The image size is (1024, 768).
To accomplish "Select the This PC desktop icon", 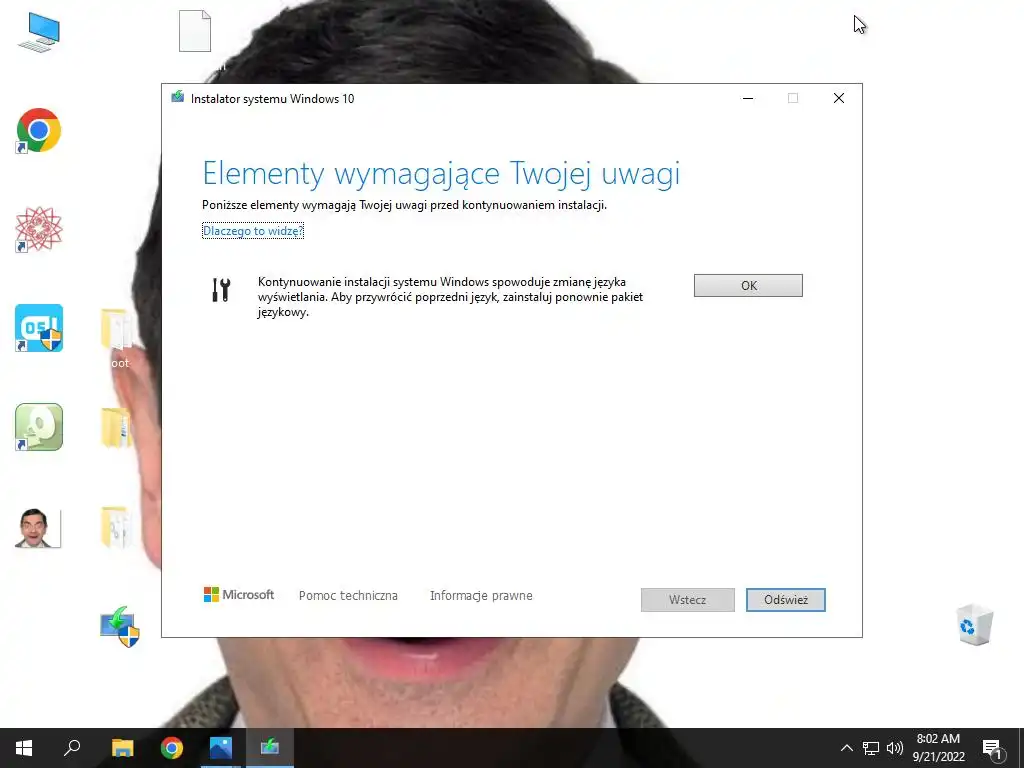I will coord(39,33).
